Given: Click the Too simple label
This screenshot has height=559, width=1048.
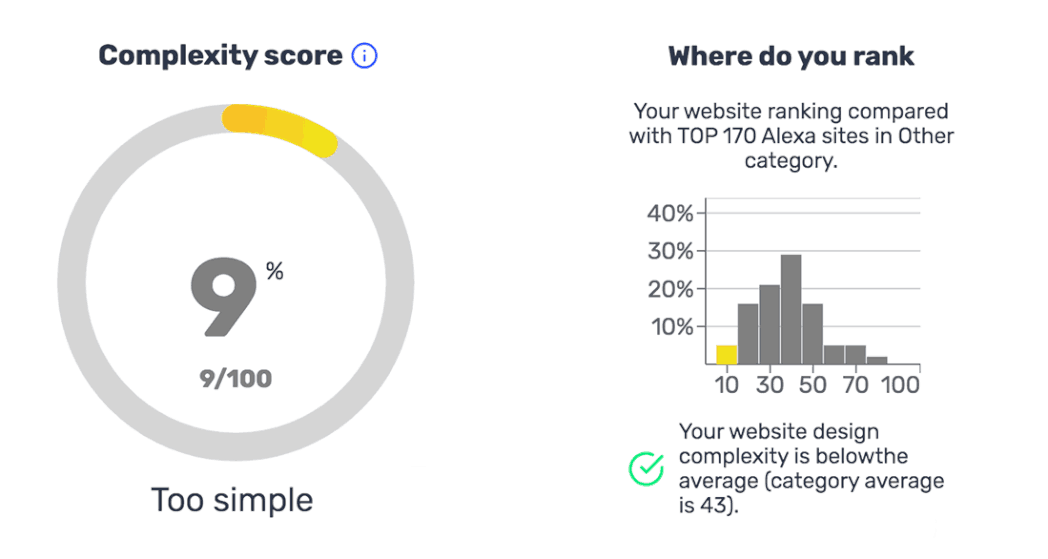Looking at the screenshot, I should click(x=232, y=500).
